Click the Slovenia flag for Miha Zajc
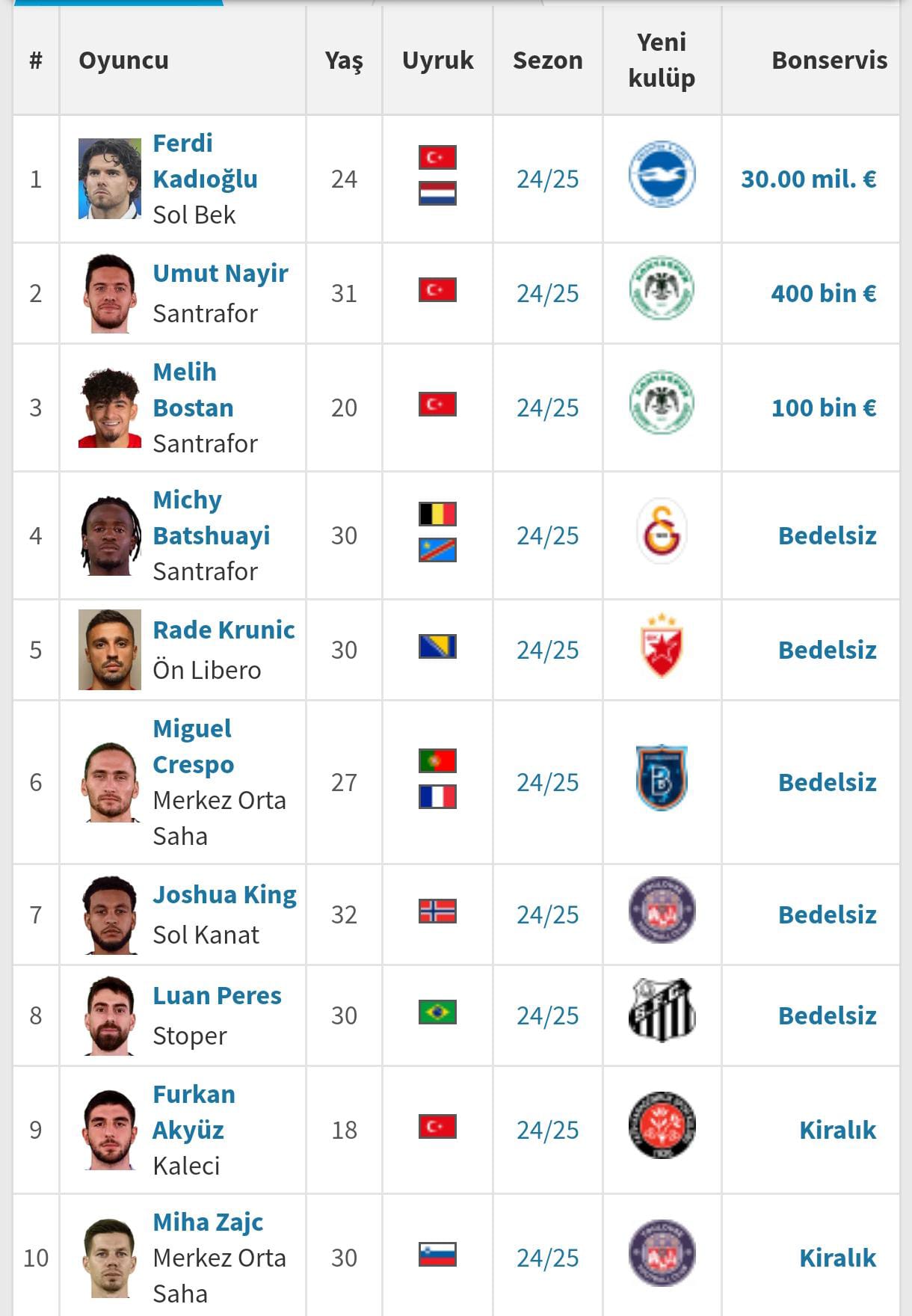Viewport: 912px width, 1316px height. (437, 1255)
